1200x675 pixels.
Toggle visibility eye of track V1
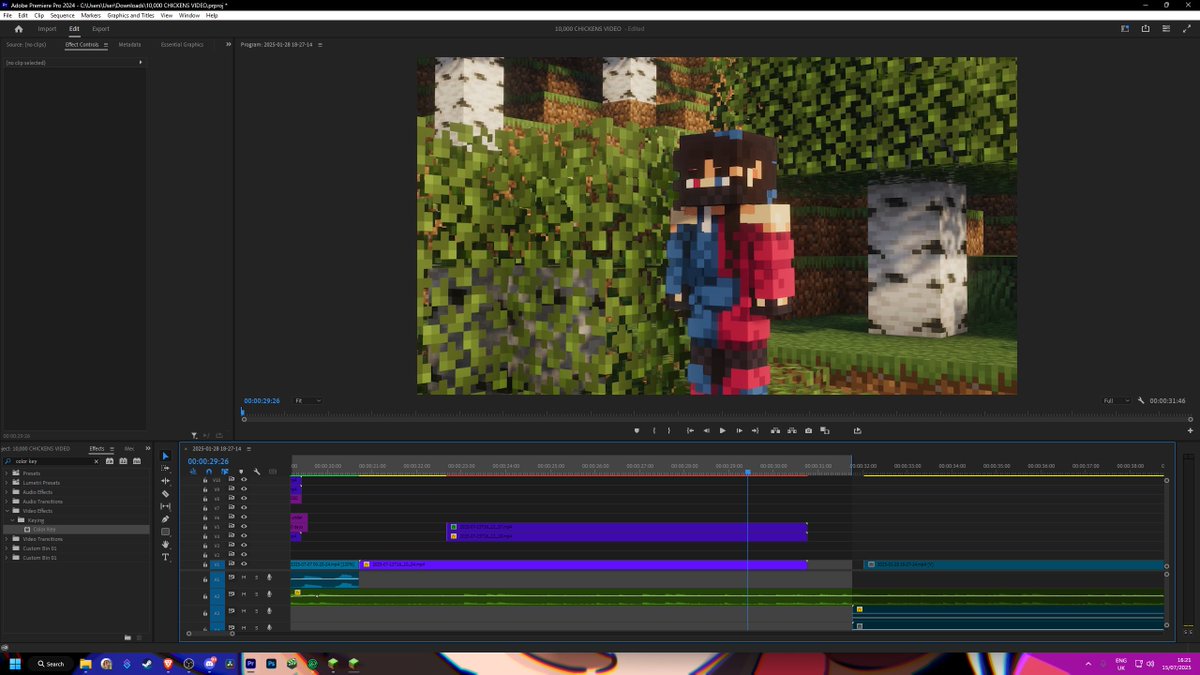pyautogui.click(x=243, y=564)
